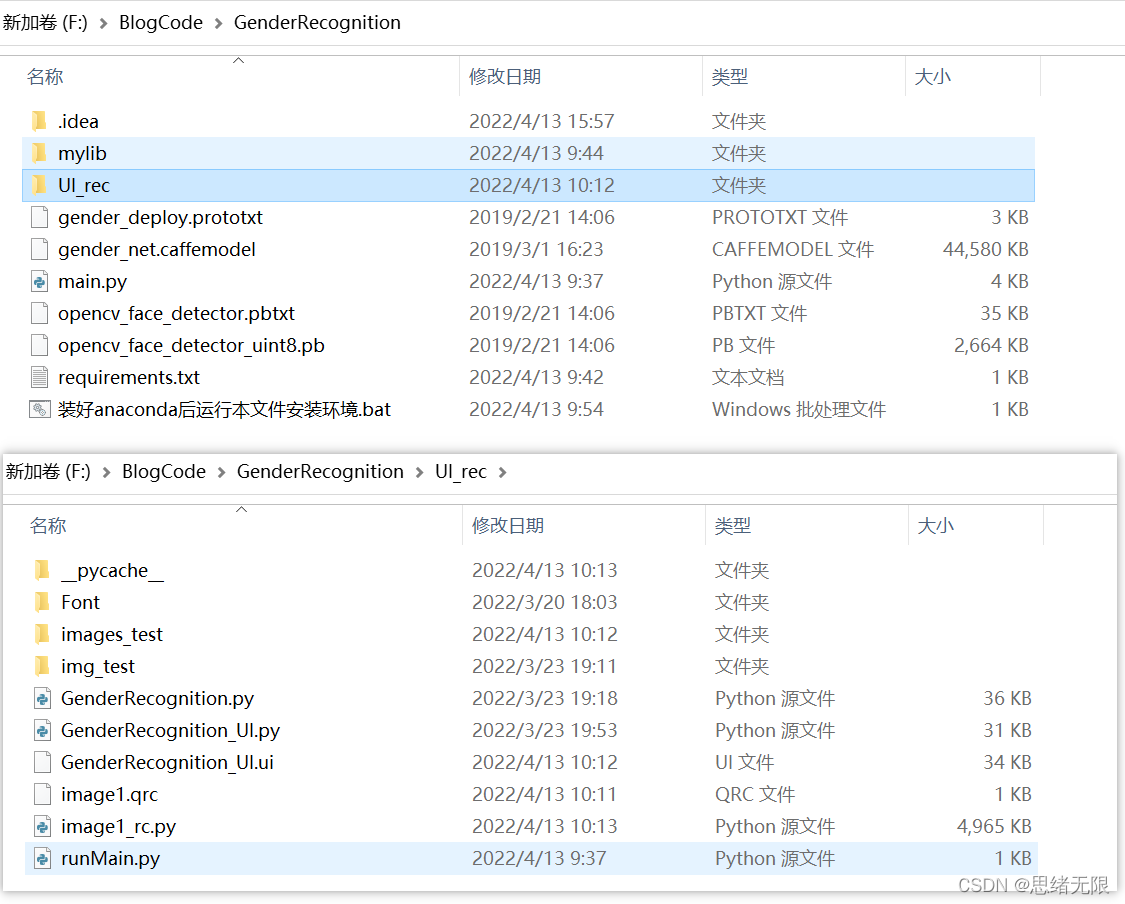Select file name GenderRecognition_UI.ui
The height and width of the screenshot is (904, 1125).
[x=167, y=763]
